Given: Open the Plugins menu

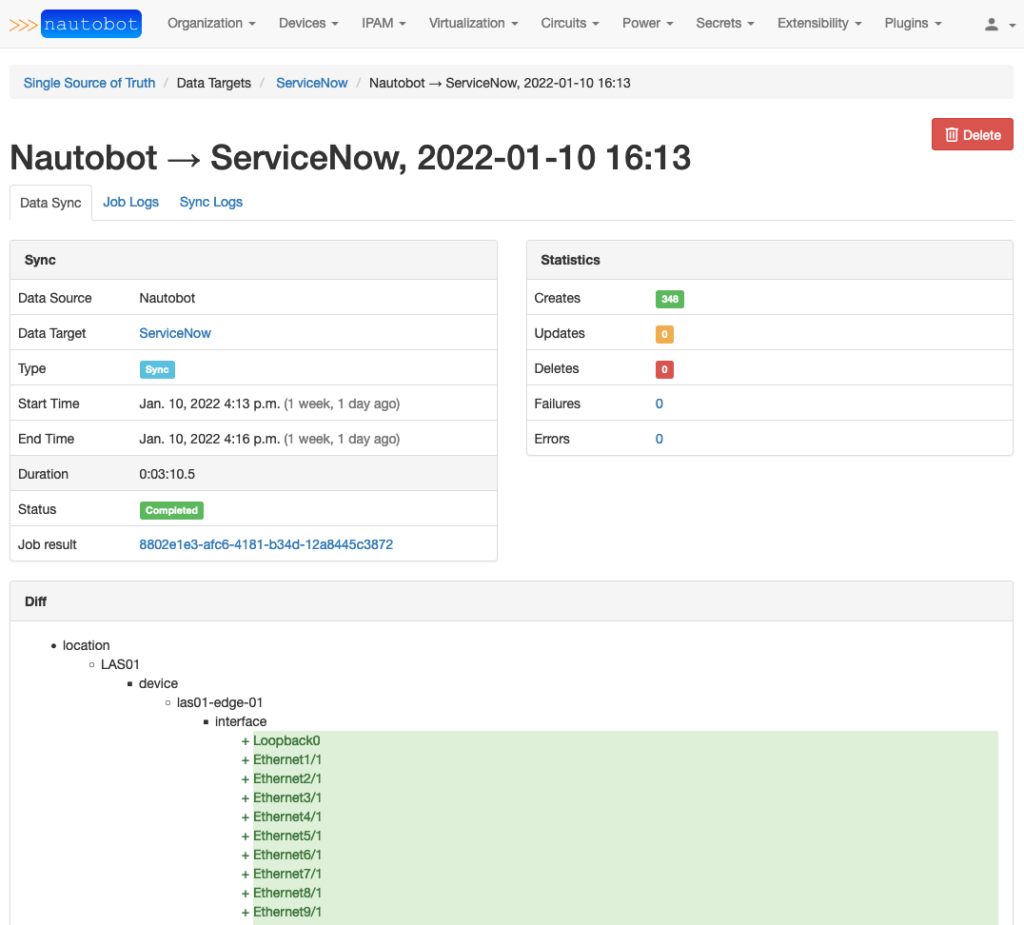Looking at the screenshot, I should click(913, 24).
